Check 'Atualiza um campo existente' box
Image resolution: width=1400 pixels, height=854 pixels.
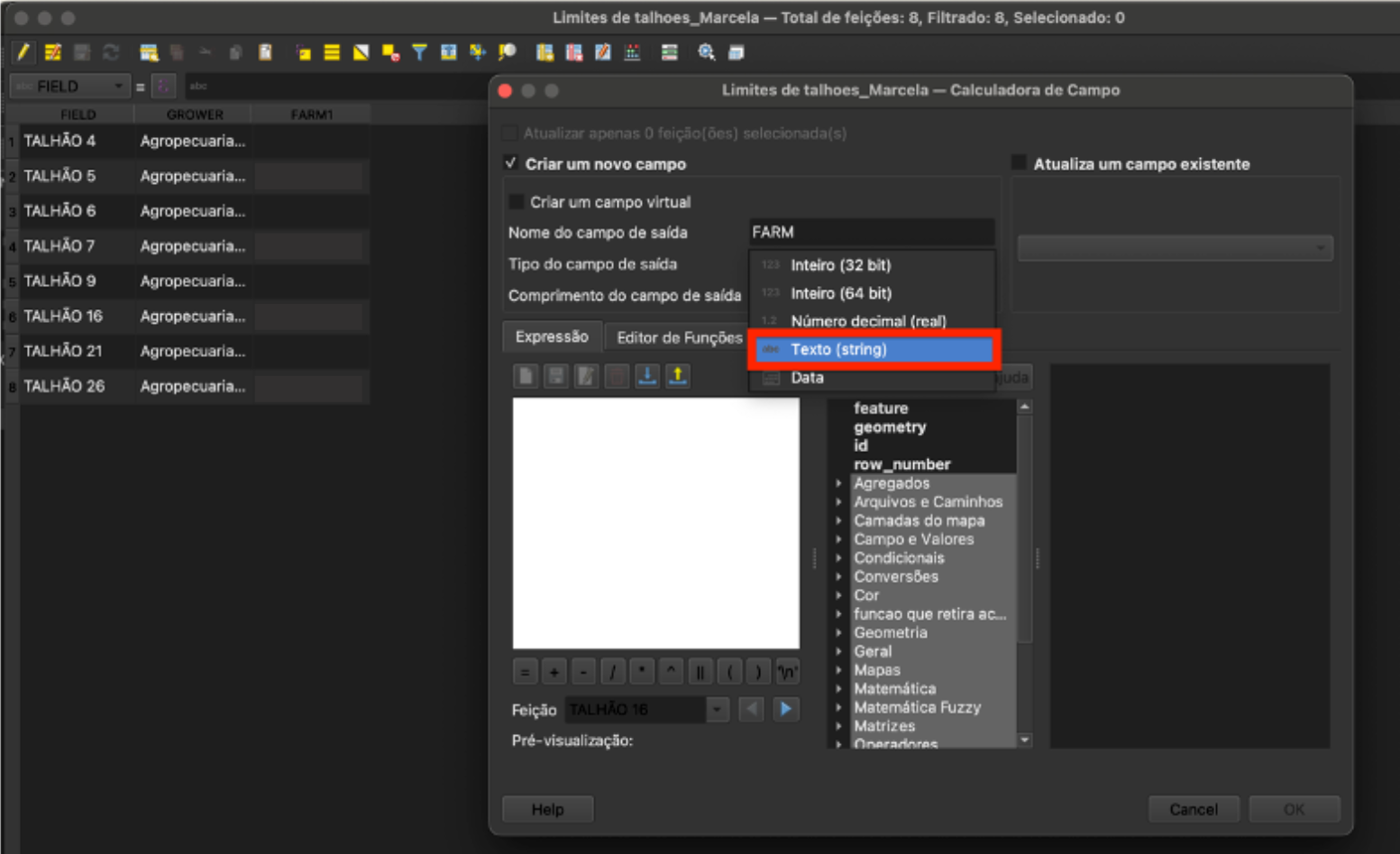click(1019, 163)
